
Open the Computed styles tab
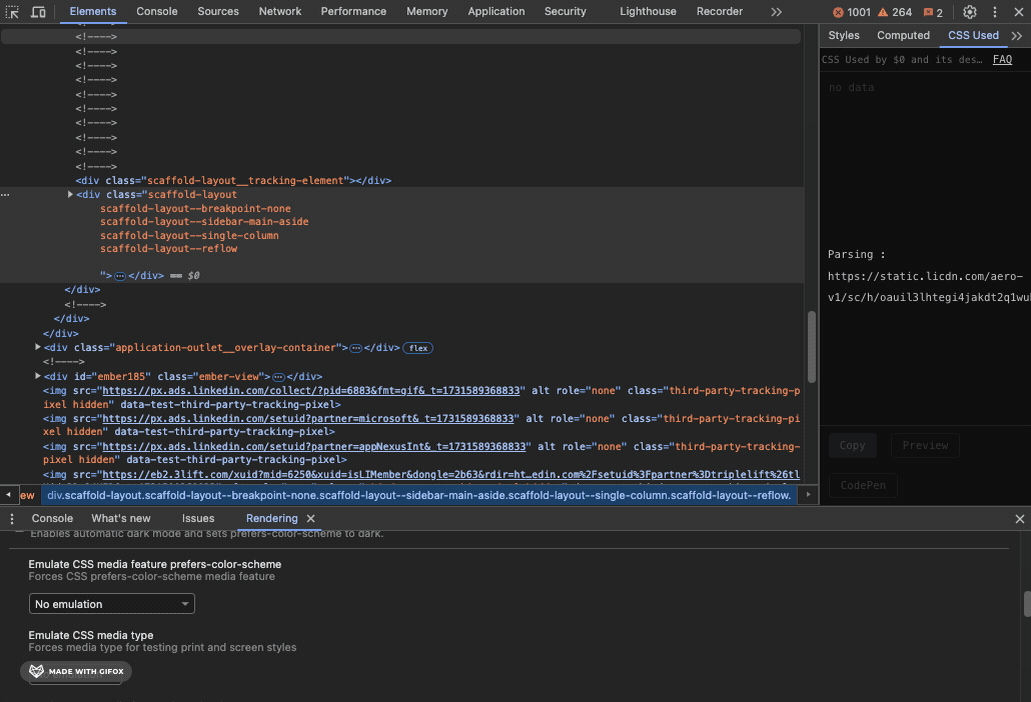point(903,35)
